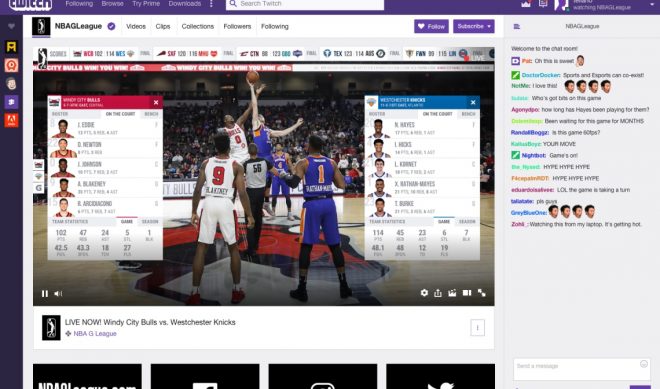Viewport: 660px width, 389px height.
Task: Open the red Adobe channel icon in sidebar
Action: tap(11, 120)
